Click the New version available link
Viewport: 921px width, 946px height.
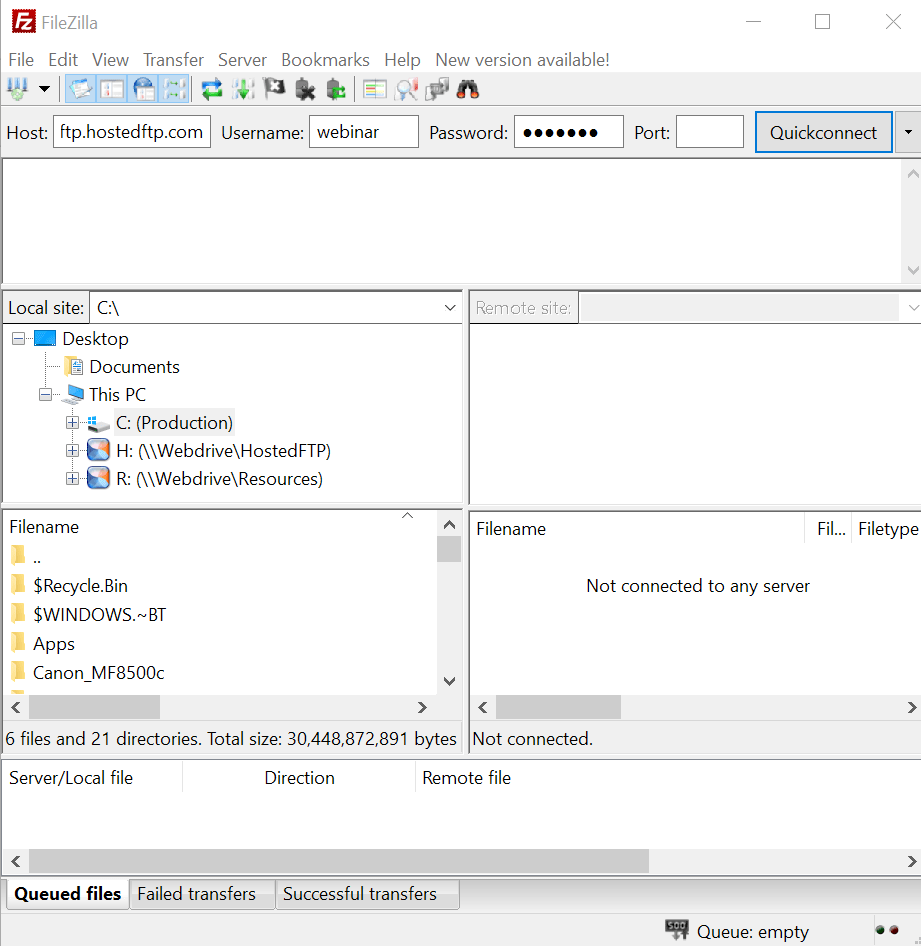click(522, 59)
